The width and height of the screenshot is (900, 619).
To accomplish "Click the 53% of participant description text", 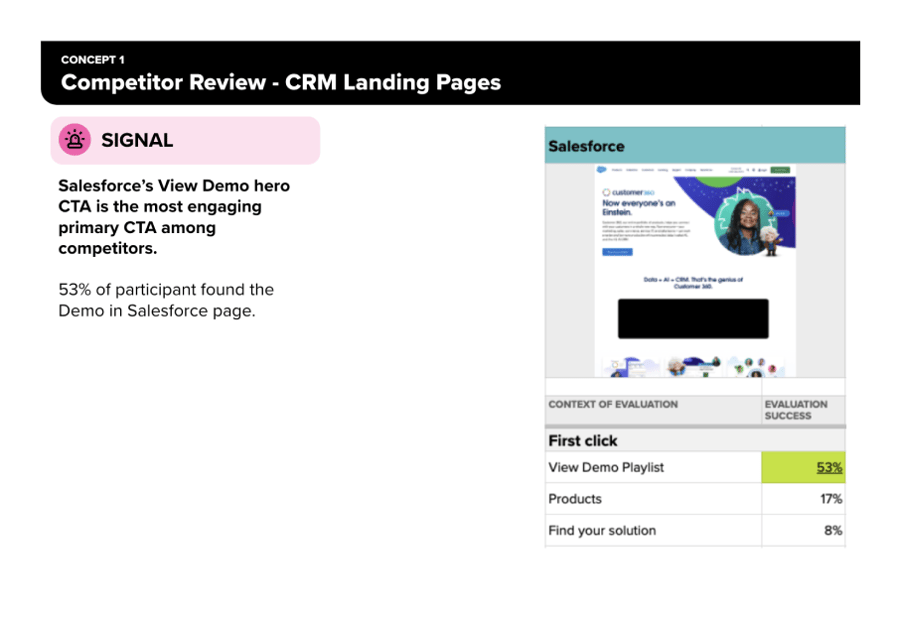I will tap(166, 300).
